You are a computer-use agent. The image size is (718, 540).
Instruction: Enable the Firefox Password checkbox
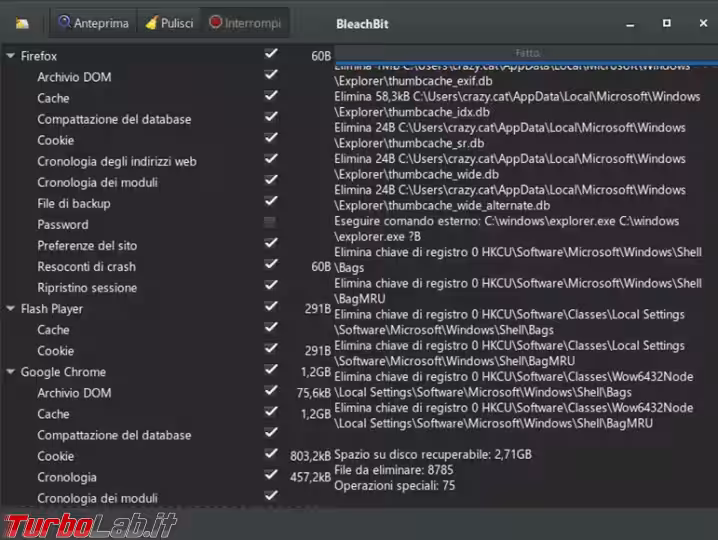pyautogui.click(x=270, y=222)
